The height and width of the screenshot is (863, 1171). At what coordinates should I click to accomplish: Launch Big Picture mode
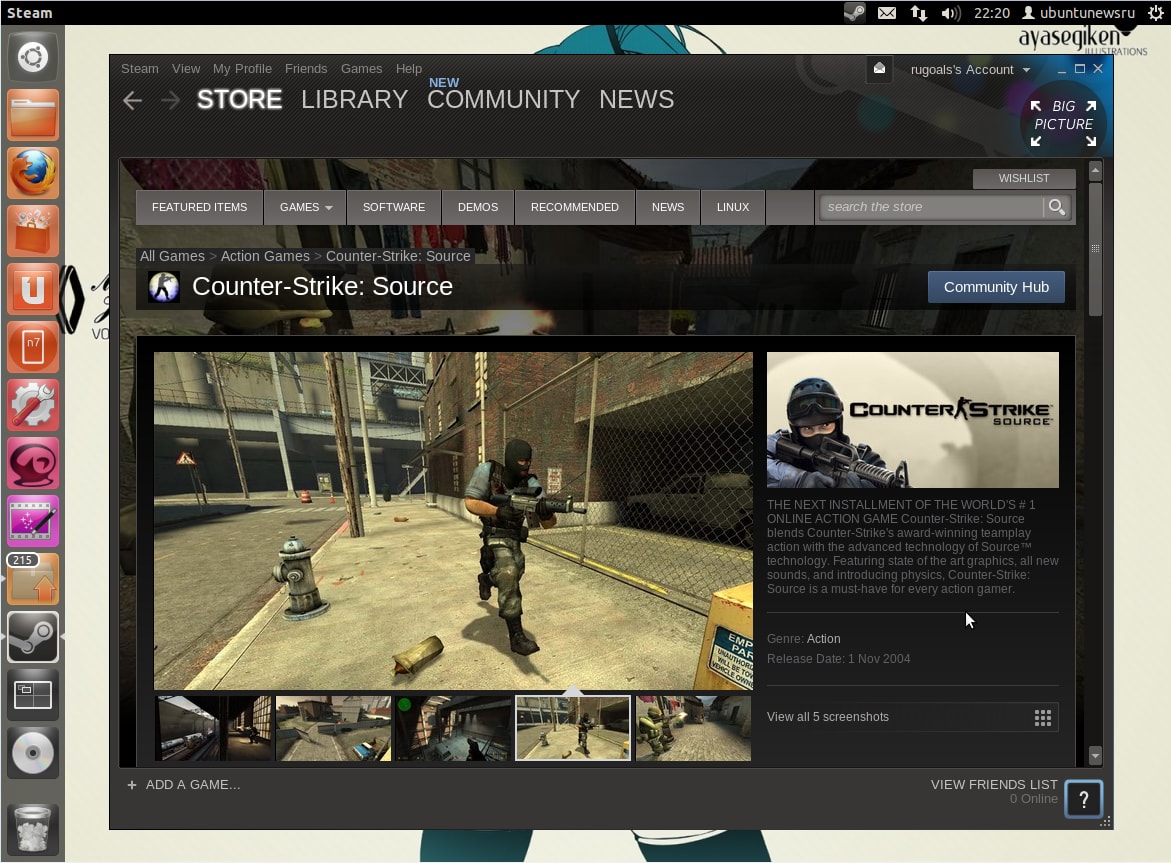(1063, 123)
